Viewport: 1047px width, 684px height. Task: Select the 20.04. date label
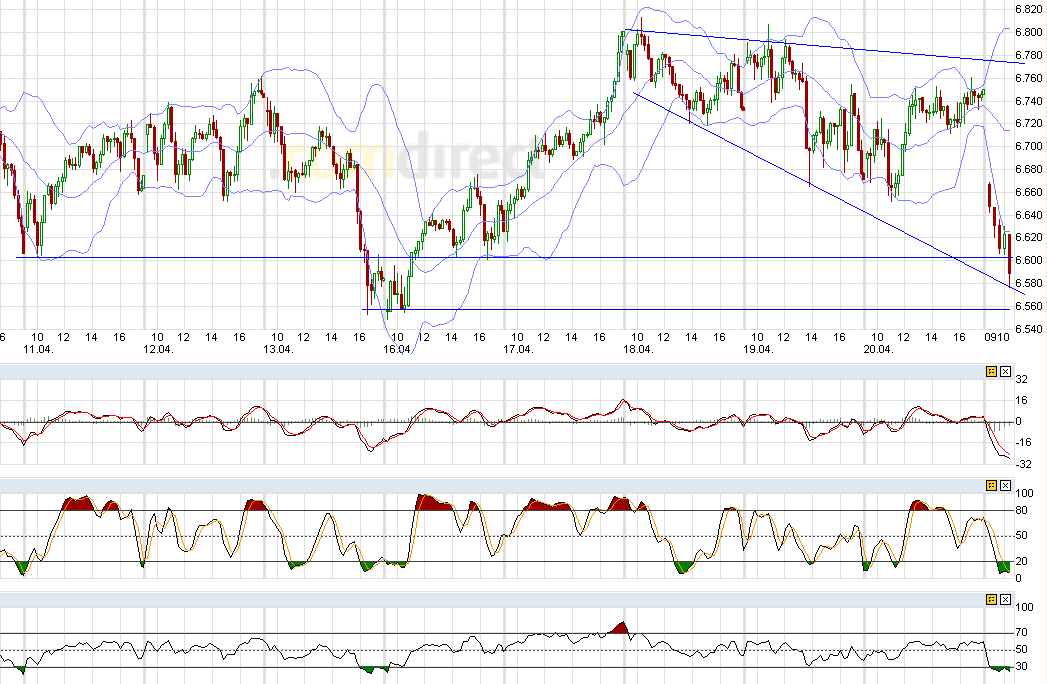click(878, 349)
